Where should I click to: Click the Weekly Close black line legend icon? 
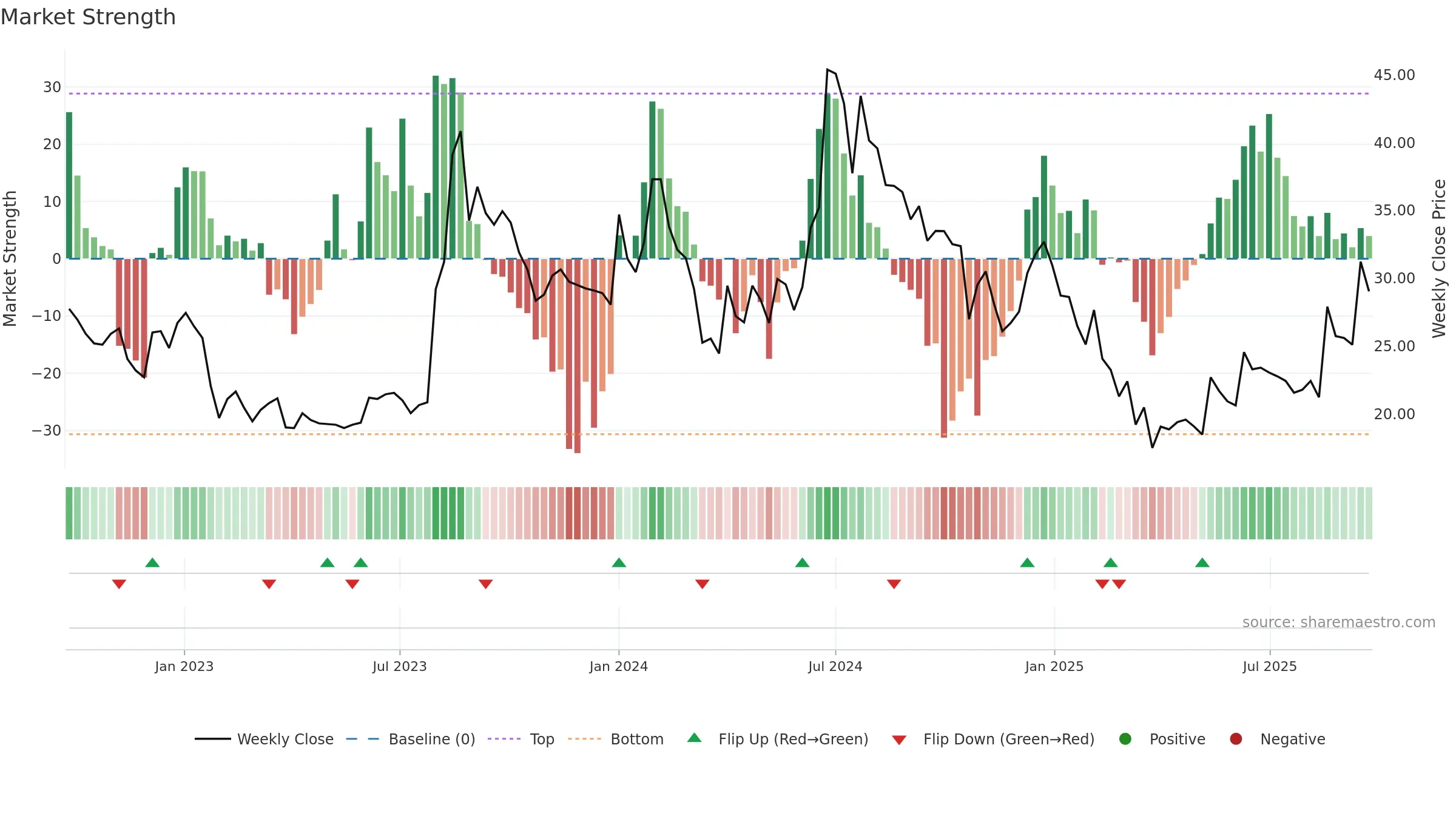pos(212,739)
